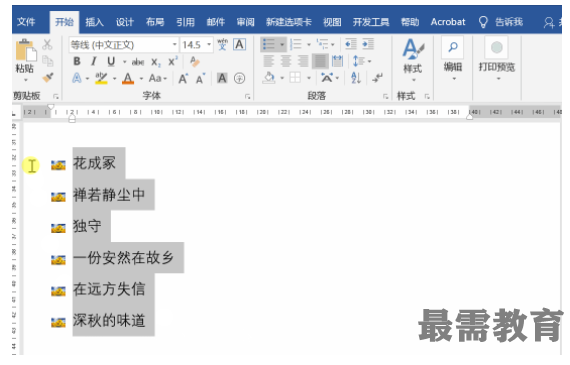570x365 pixels.
Task: Click the character border icon
Action: coord(239,45)
